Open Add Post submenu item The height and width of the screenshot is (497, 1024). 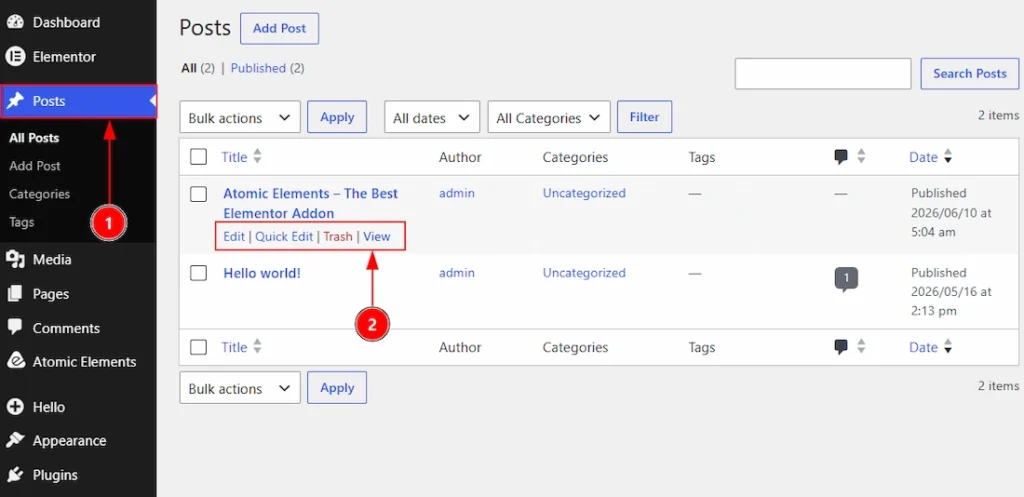[x=35, y=166]
